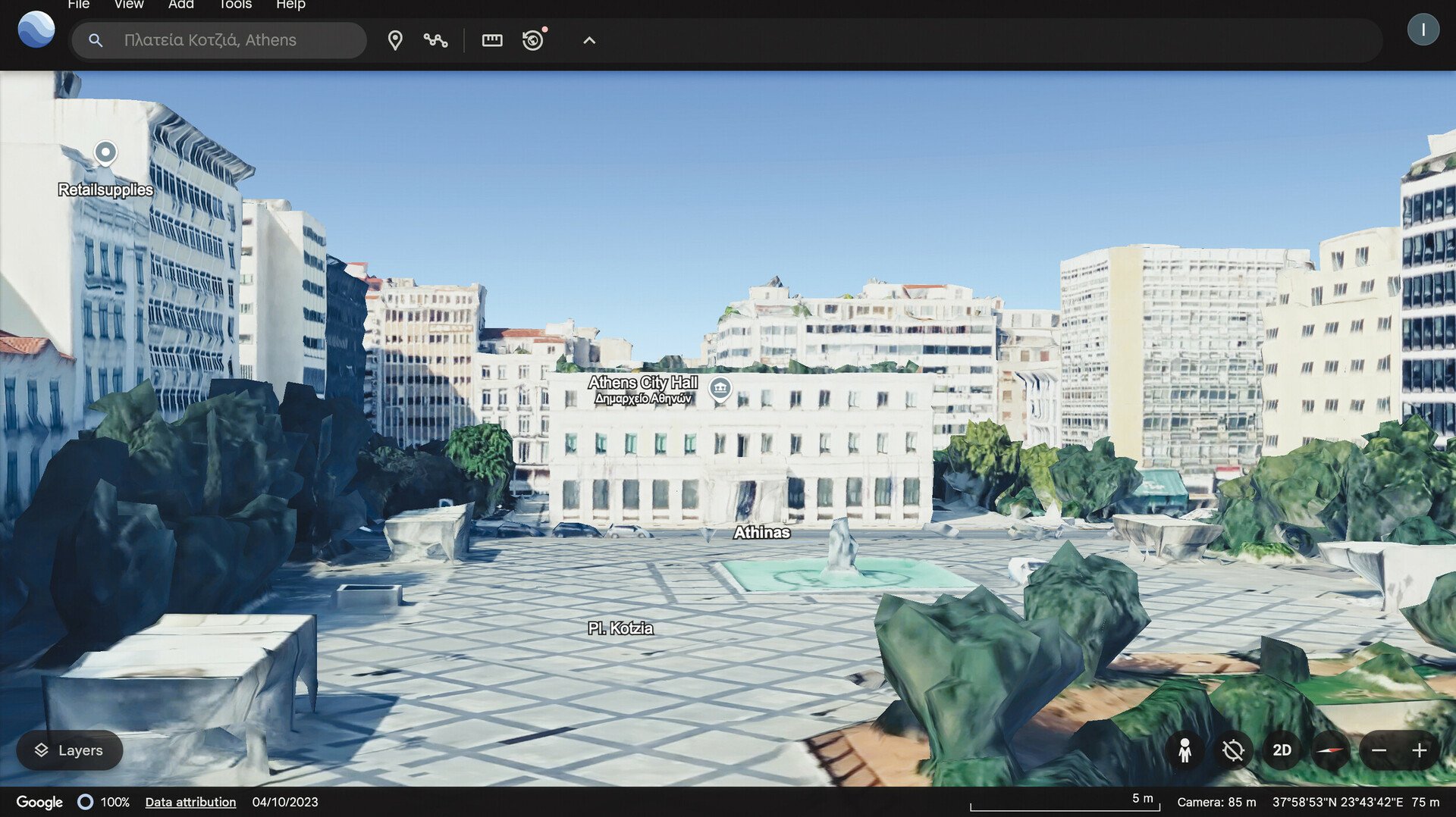The image size is (1456, 817).
Task: Click the imagery date 04/10/2023
Action: click(285, 802)
